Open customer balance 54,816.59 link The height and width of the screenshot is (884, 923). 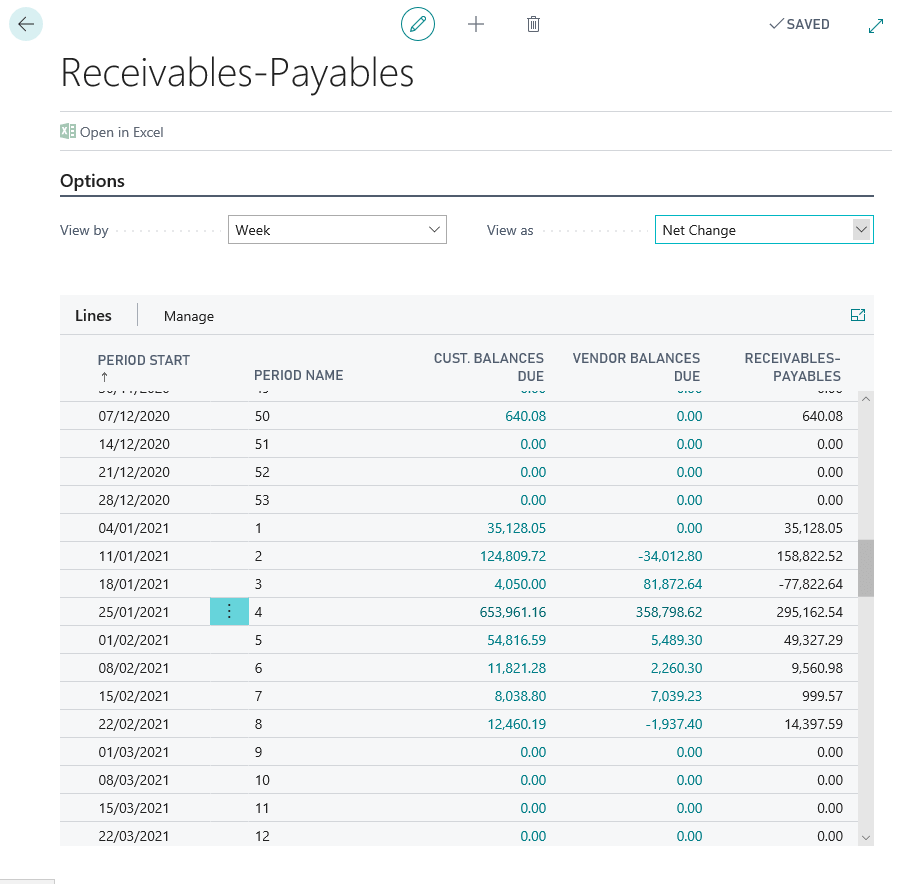[x=516, y=640]
